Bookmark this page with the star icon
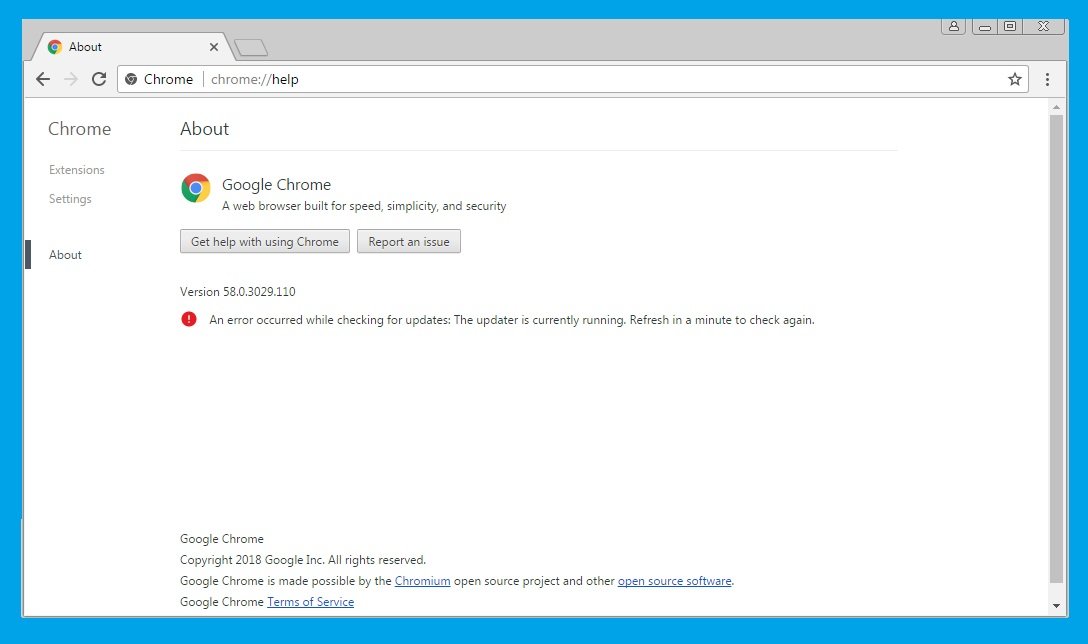Screen dimensions: 1088x644 point(1014,79)
